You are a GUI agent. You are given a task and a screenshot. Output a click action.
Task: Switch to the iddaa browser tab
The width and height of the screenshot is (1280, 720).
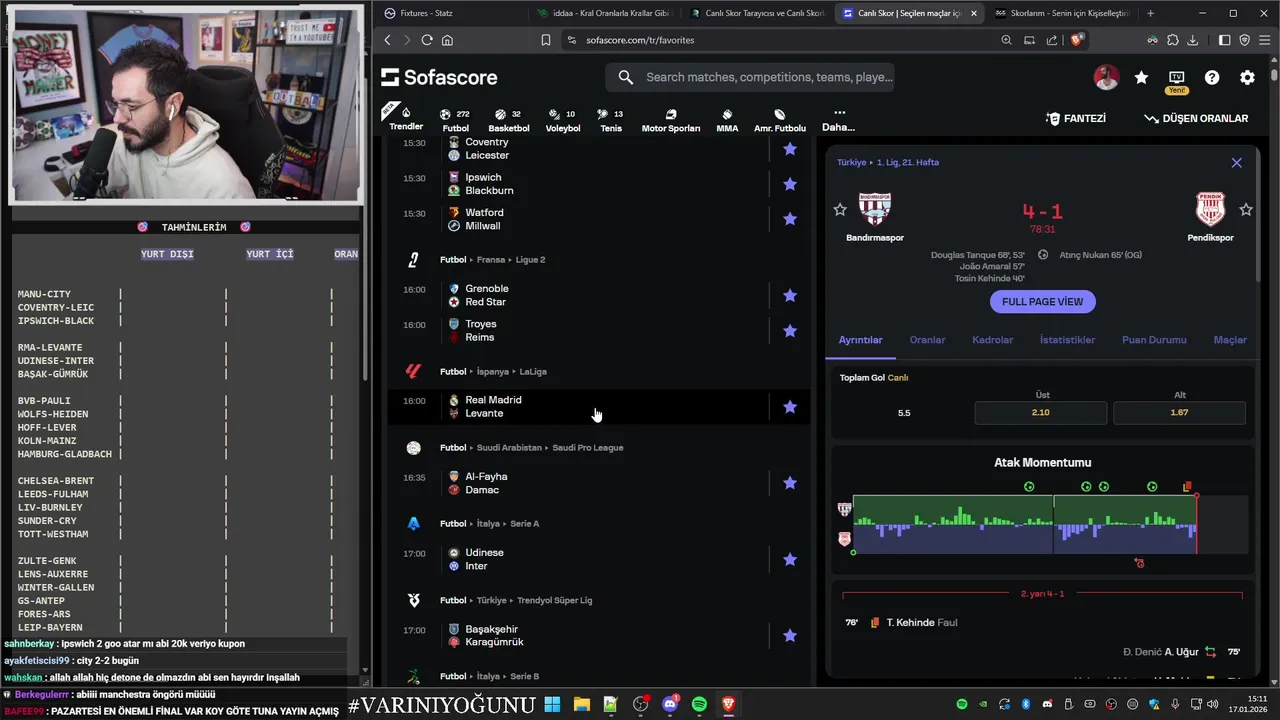tap(603, 13)
